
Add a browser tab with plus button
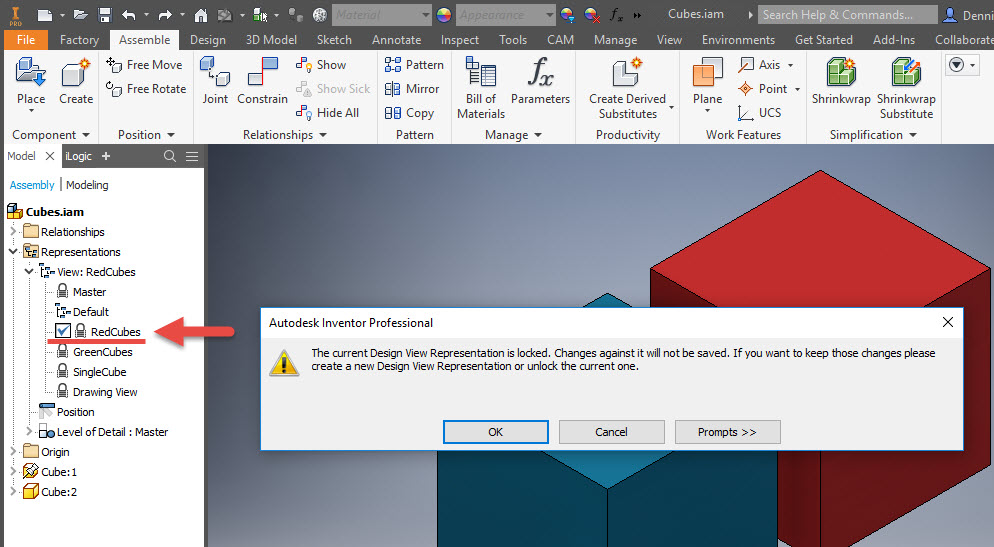tap(106, 156)
